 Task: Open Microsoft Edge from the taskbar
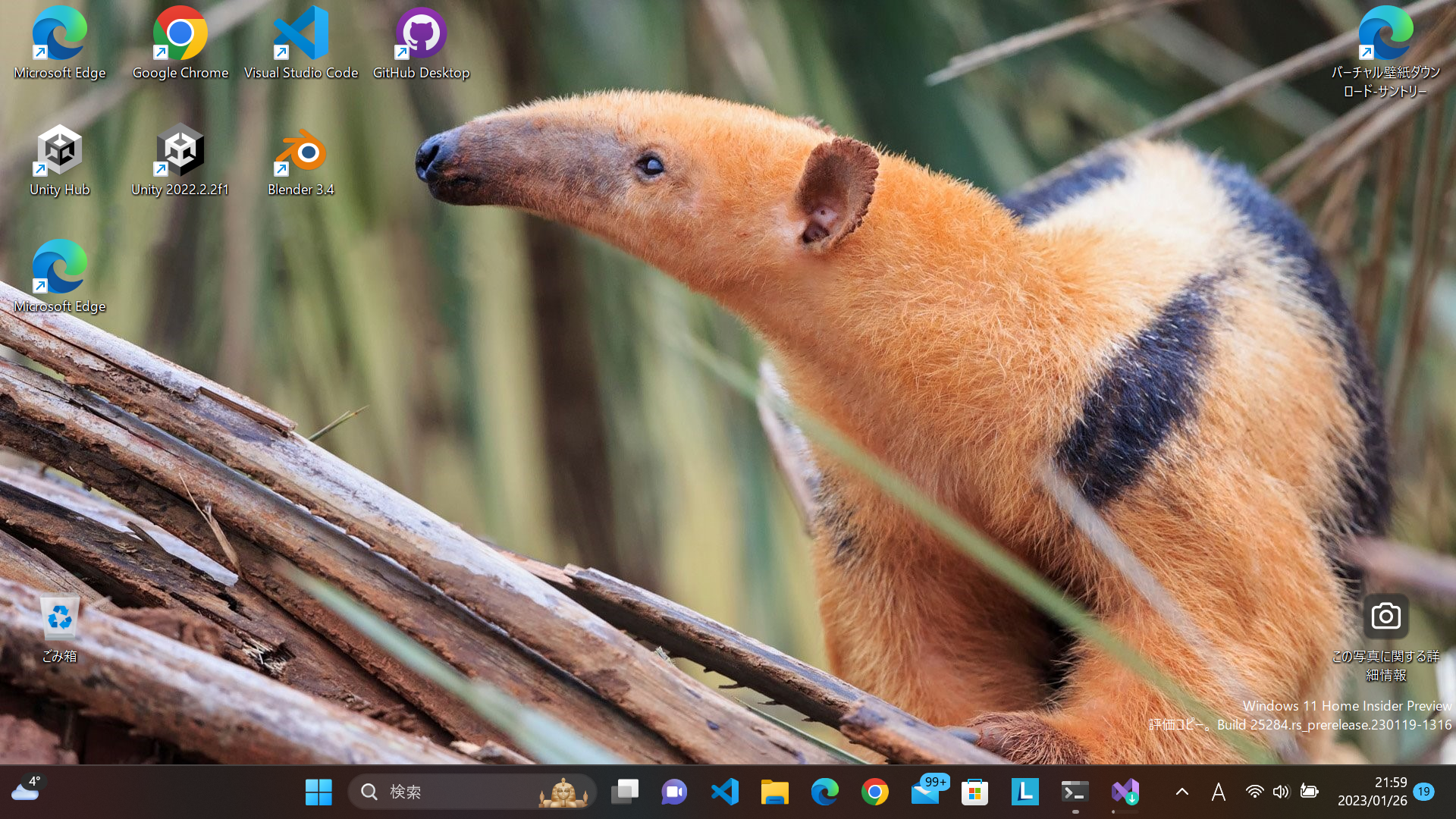(x=824, y=792)
